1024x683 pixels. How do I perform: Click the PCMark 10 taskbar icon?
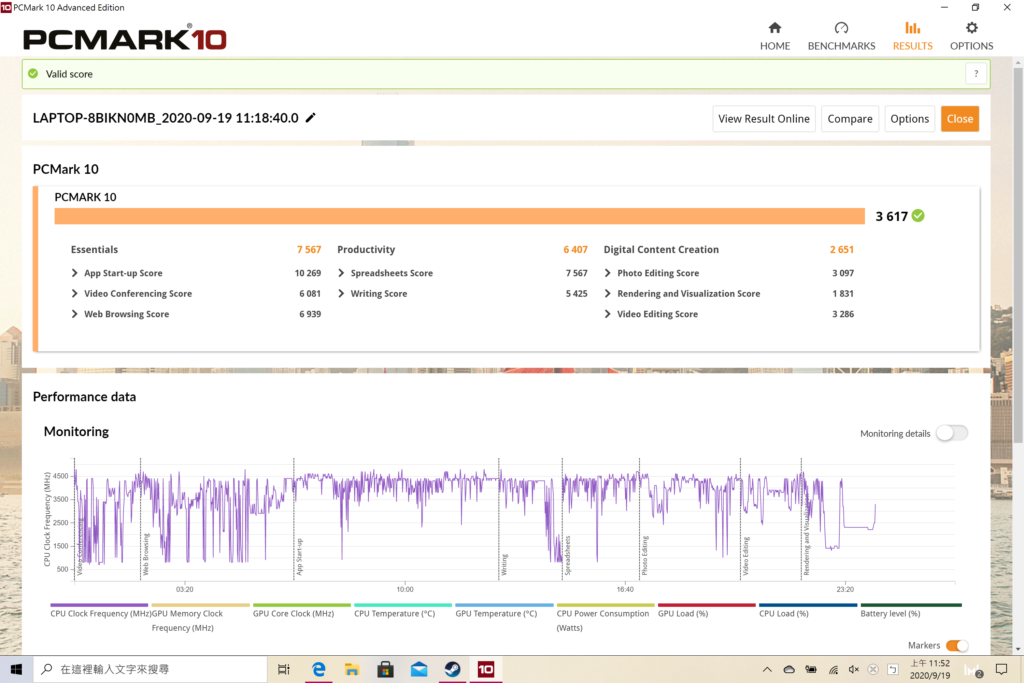[486, 669]
